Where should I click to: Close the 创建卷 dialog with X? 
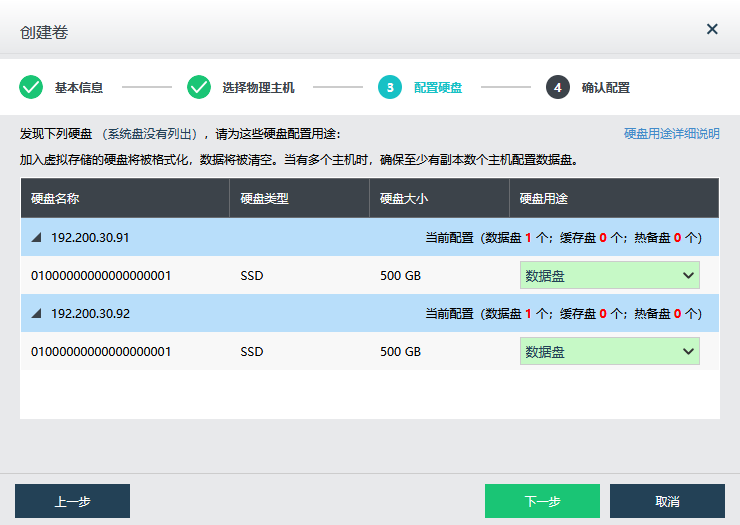click(712, 29)
